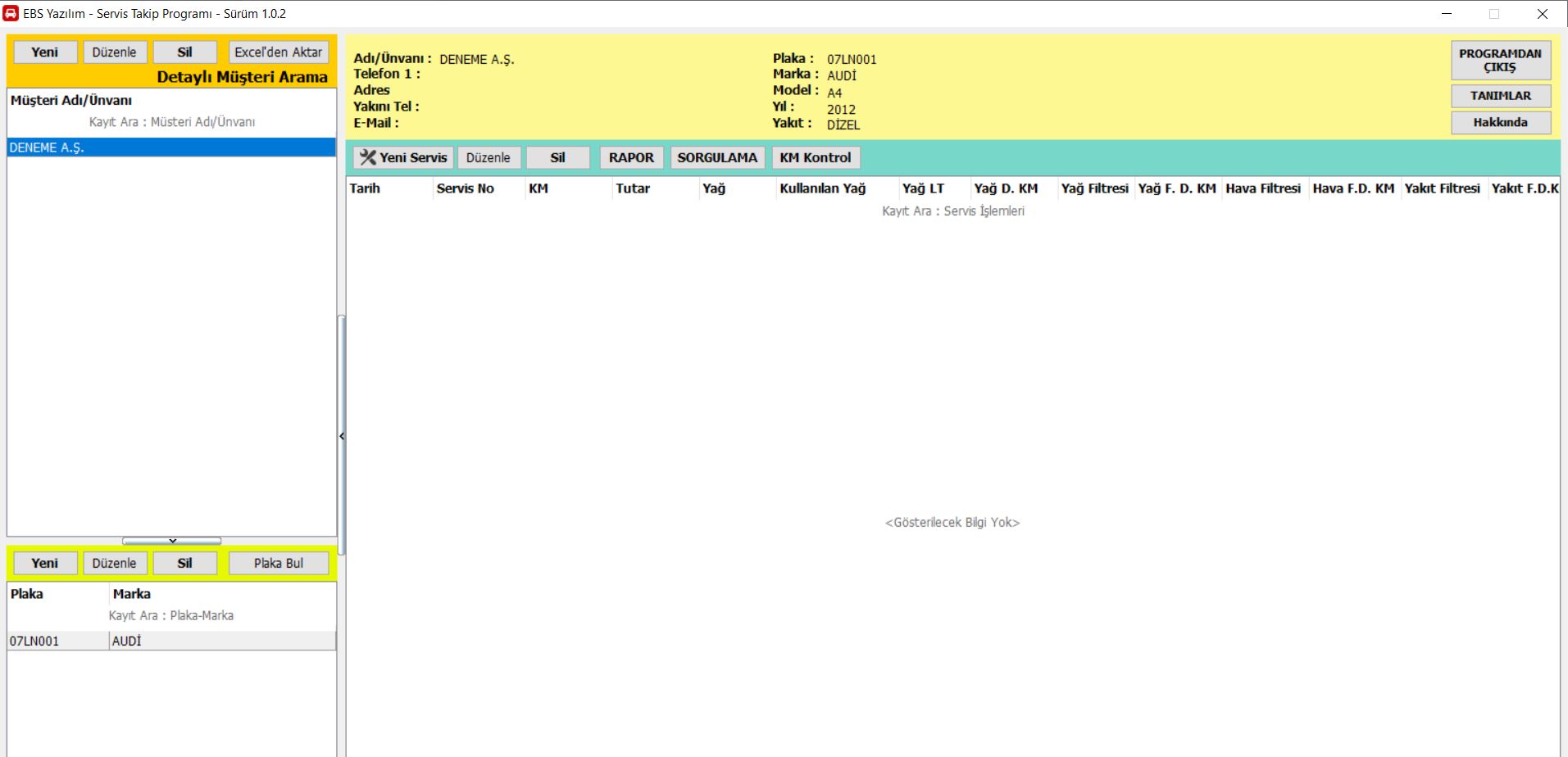
Task: Sort by Plaka column header
Action: [x=58, y=594]
